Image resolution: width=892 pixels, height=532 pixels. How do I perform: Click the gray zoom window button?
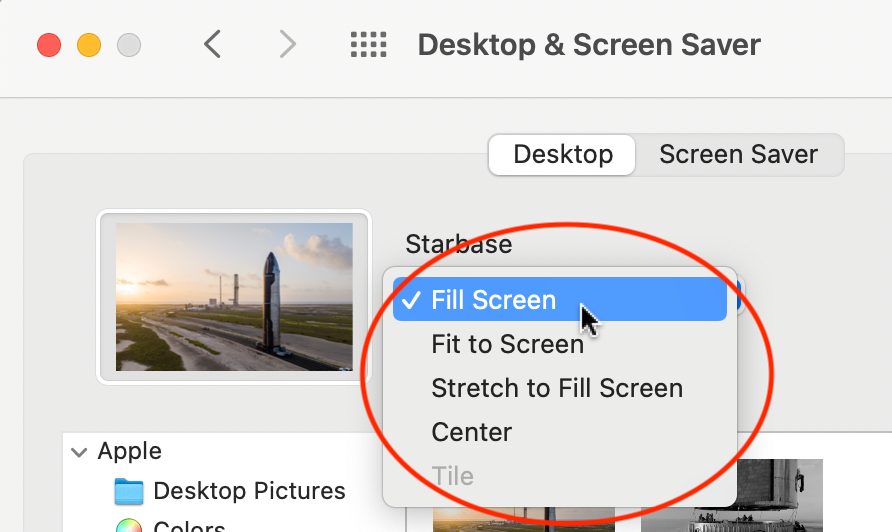click(129, 45)
